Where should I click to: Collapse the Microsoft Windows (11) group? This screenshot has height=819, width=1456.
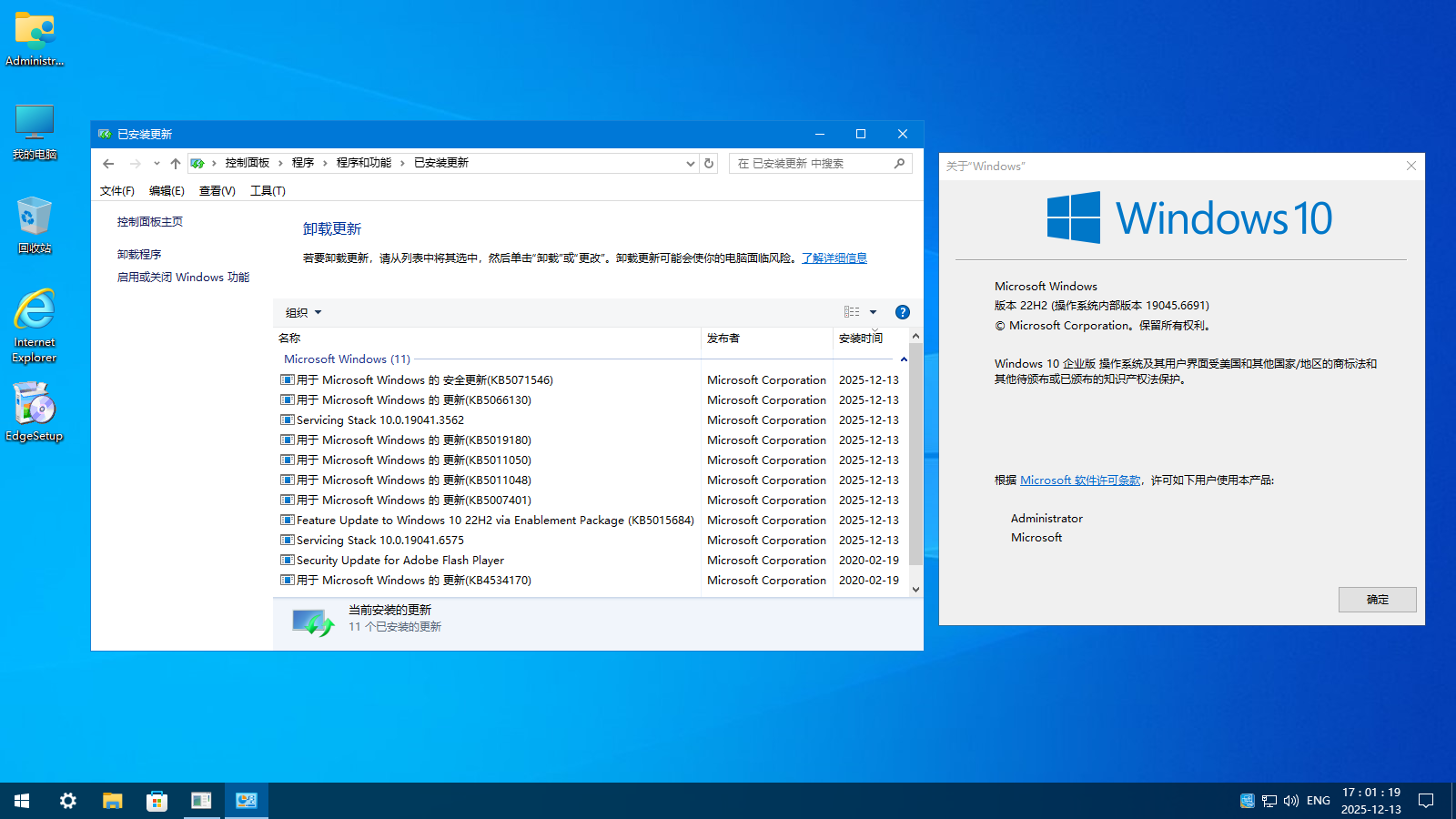pyautogui.click(x=904, y=359)
